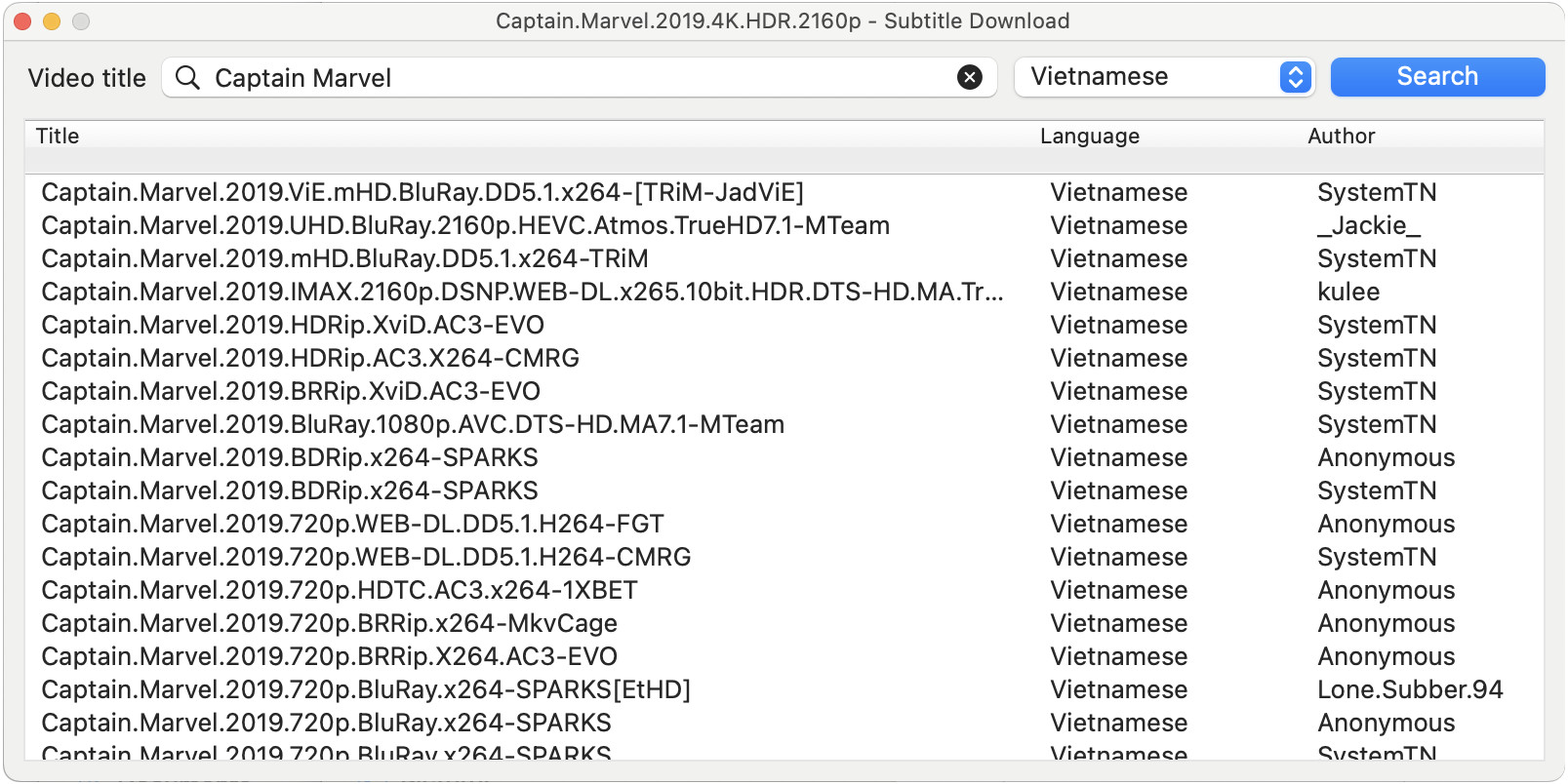Image resolution: width=1568 pixels, height=784 pixels.
Task: Open the Vietnamese language dropdown
Action: 1164,77
